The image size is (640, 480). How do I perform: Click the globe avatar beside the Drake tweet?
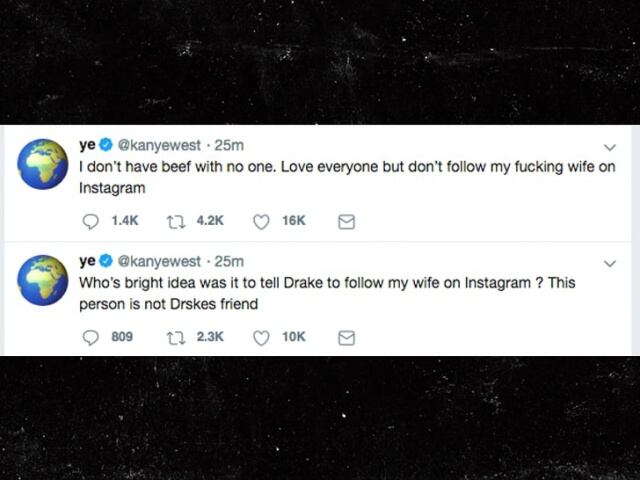point(43,281)
